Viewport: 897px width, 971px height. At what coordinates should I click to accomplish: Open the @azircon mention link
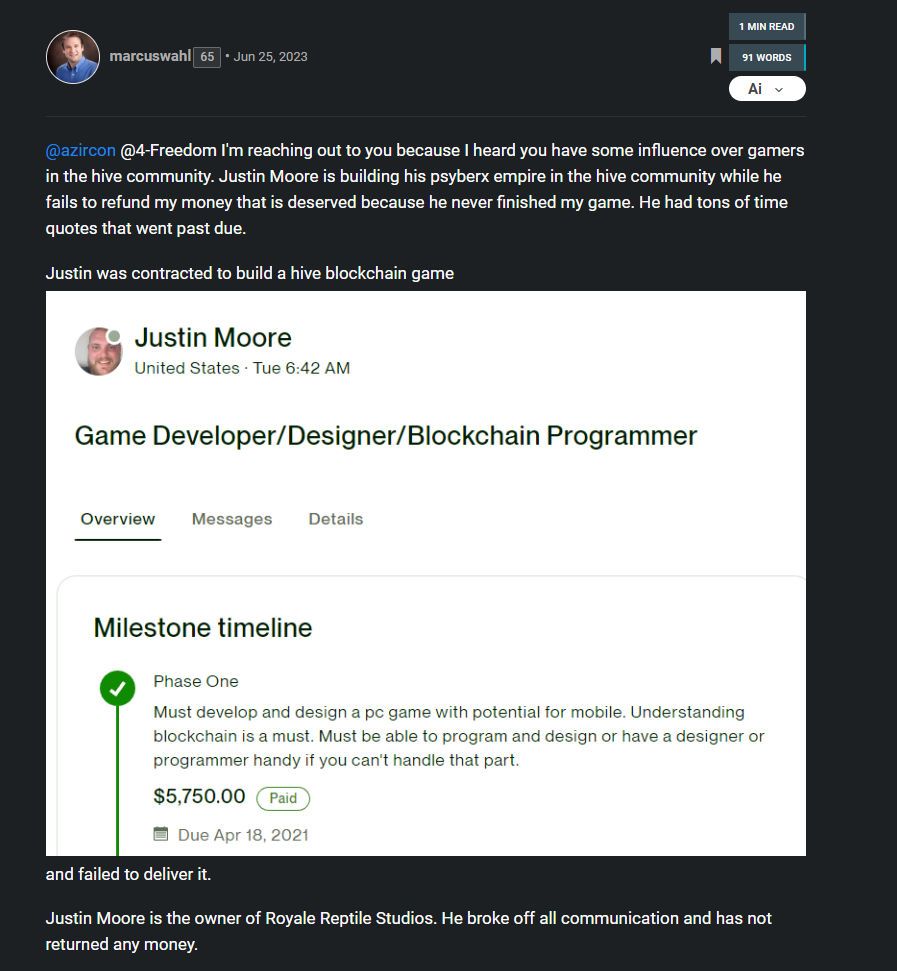(80, 150)
